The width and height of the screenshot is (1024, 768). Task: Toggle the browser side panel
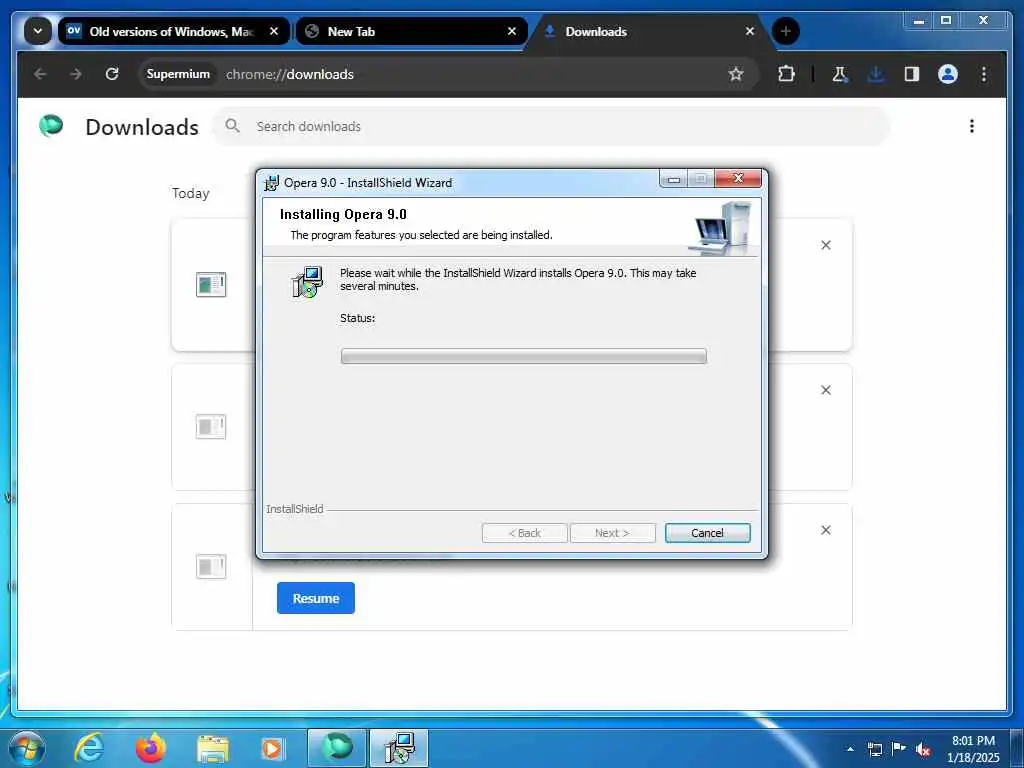pos(912,74)
